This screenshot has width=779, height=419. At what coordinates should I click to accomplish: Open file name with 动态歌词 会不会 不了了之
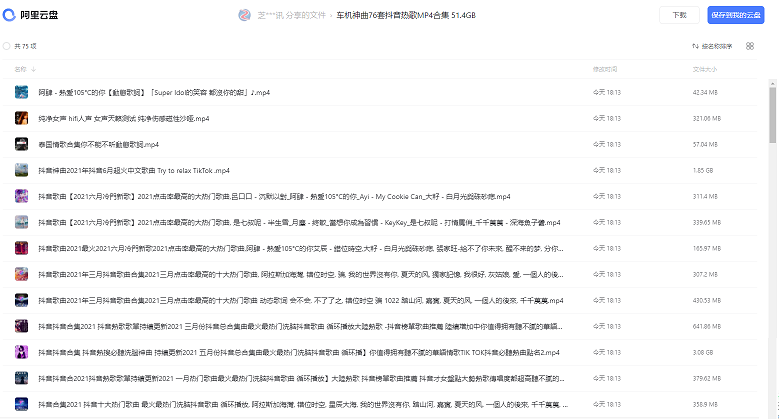tap(301, 301)
